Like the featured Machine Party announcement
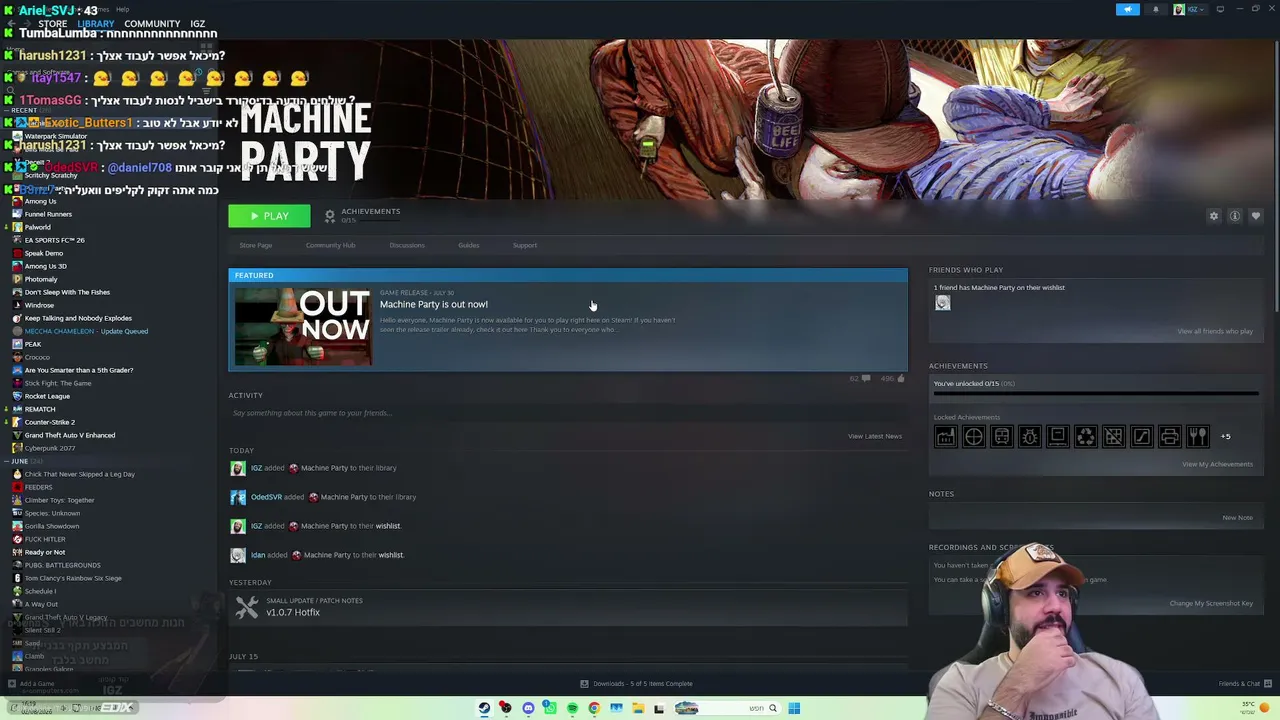1280x720 pixels. [901, 379]
